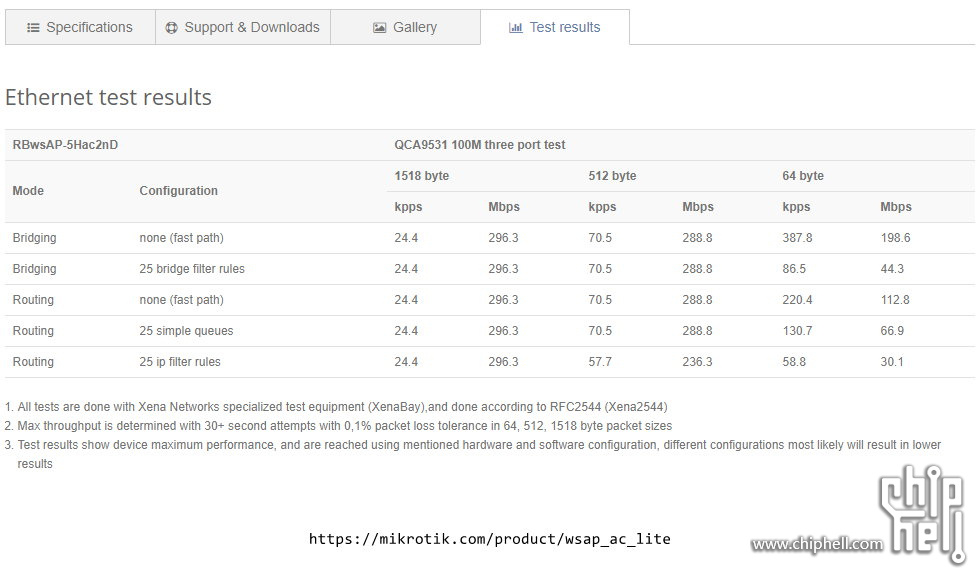Click 70.5 in the 25 simple queues row
This screenshot has height=579, width=979.
click(600, 331)
